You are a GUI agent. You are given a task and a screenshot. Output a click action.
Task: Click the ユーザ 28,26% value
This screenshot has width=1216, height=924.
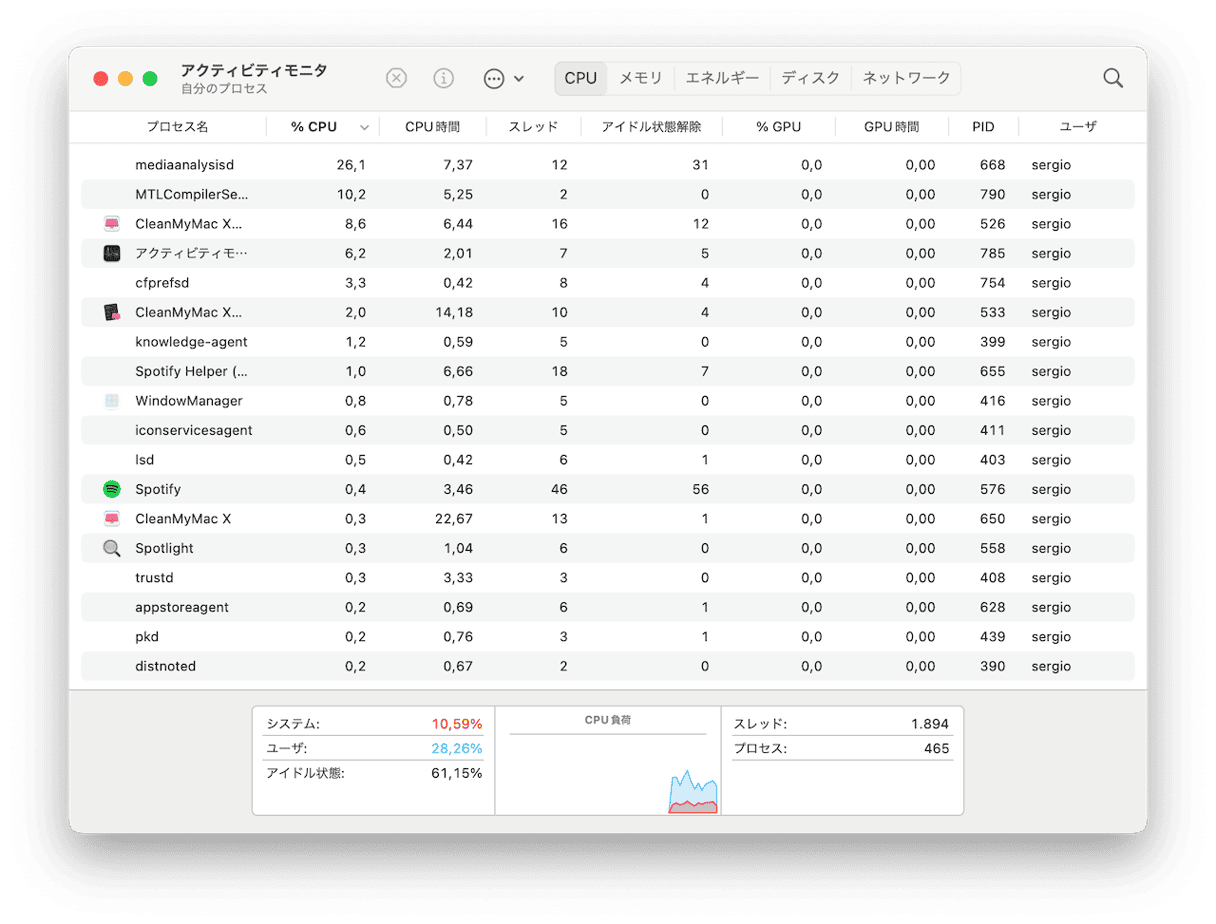tap(457, 748)
